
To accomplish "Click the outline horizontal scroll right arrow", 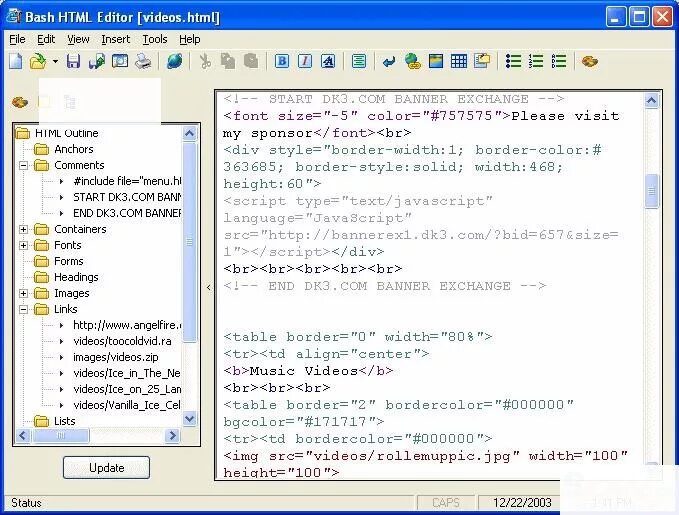I will pos(172,435).
